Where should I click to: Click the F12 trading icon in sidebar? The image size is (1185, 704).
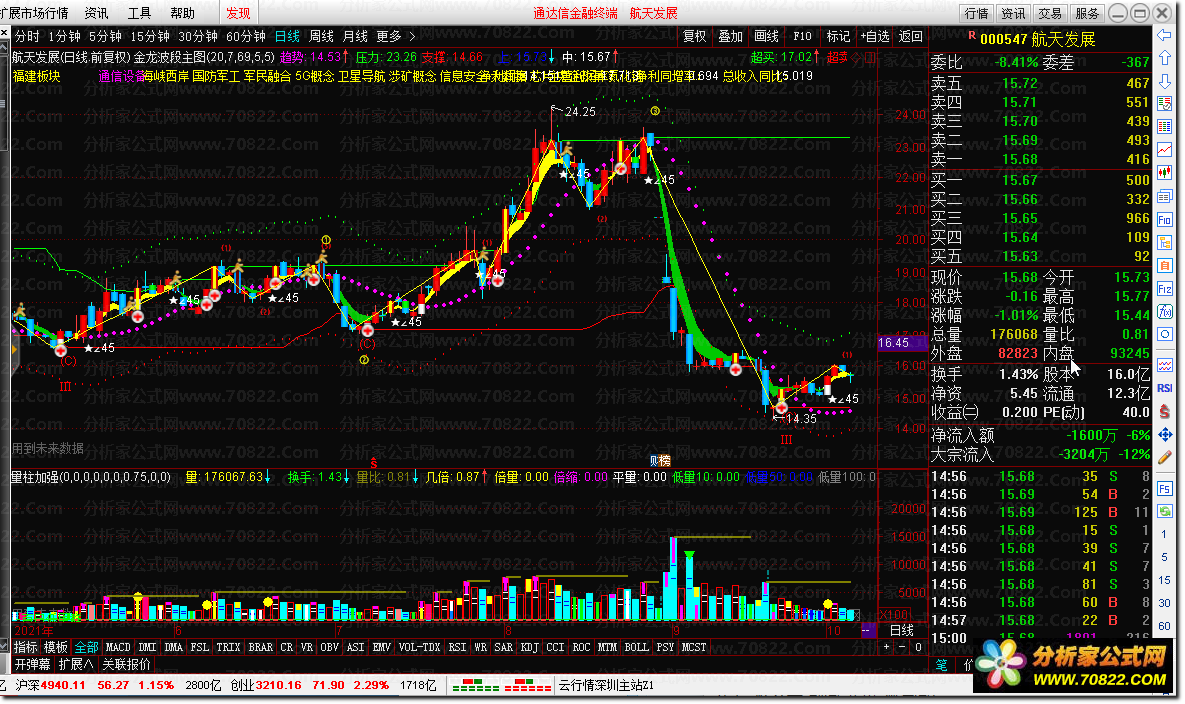click(x=1165, y=289)
